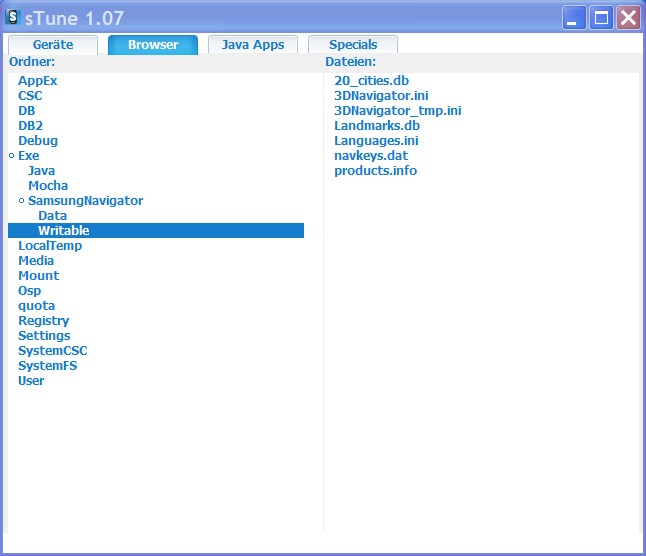Image resolution: width=646 pixels, height=556 pixels.
Task: Choose the Languages.ini file
Action: pos(376,141)
